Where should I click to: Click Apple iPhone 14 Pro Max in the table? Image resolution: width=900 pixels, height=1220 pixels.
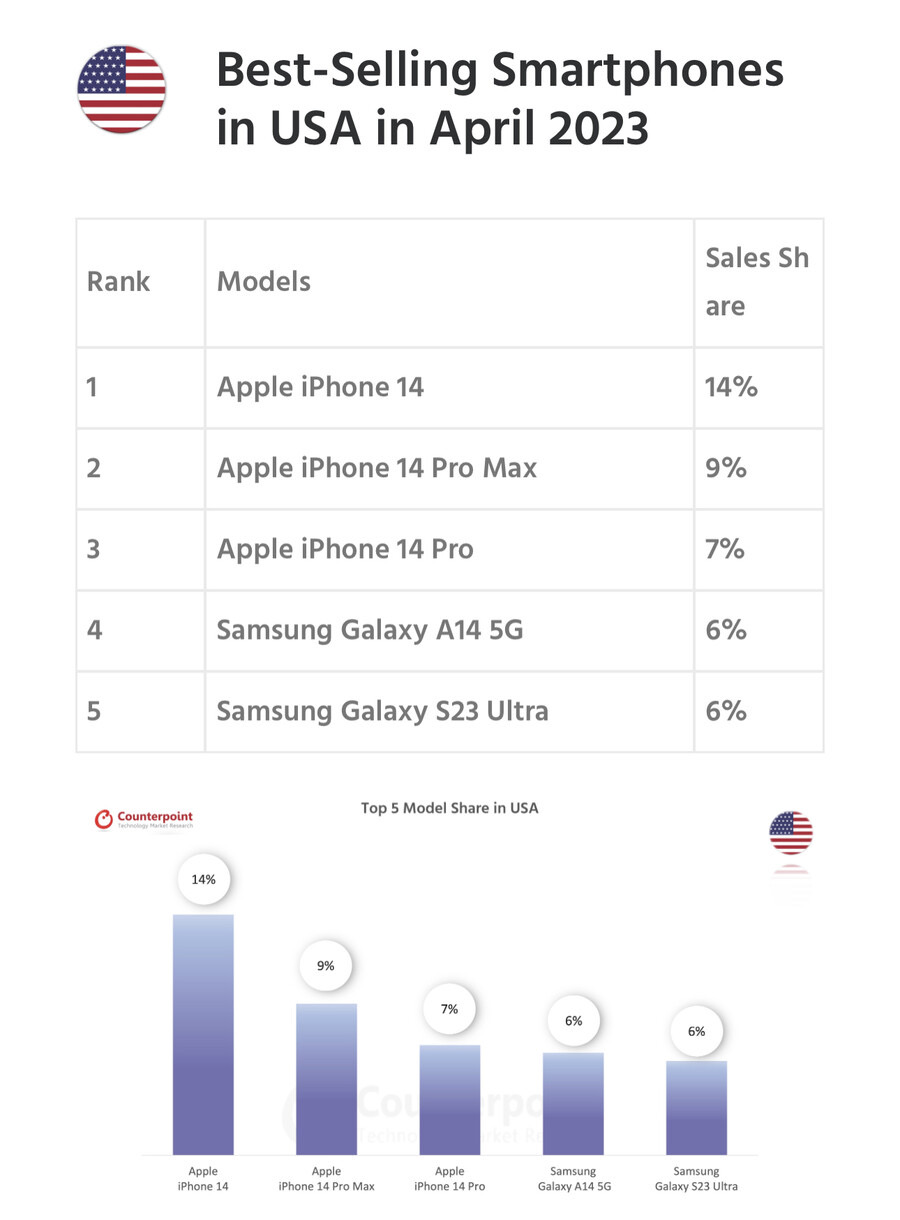point(377,468)
